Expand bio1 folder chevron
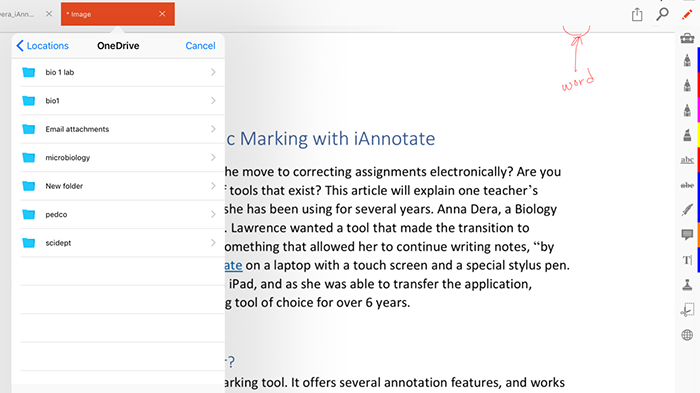 click(x=213, y=100)
